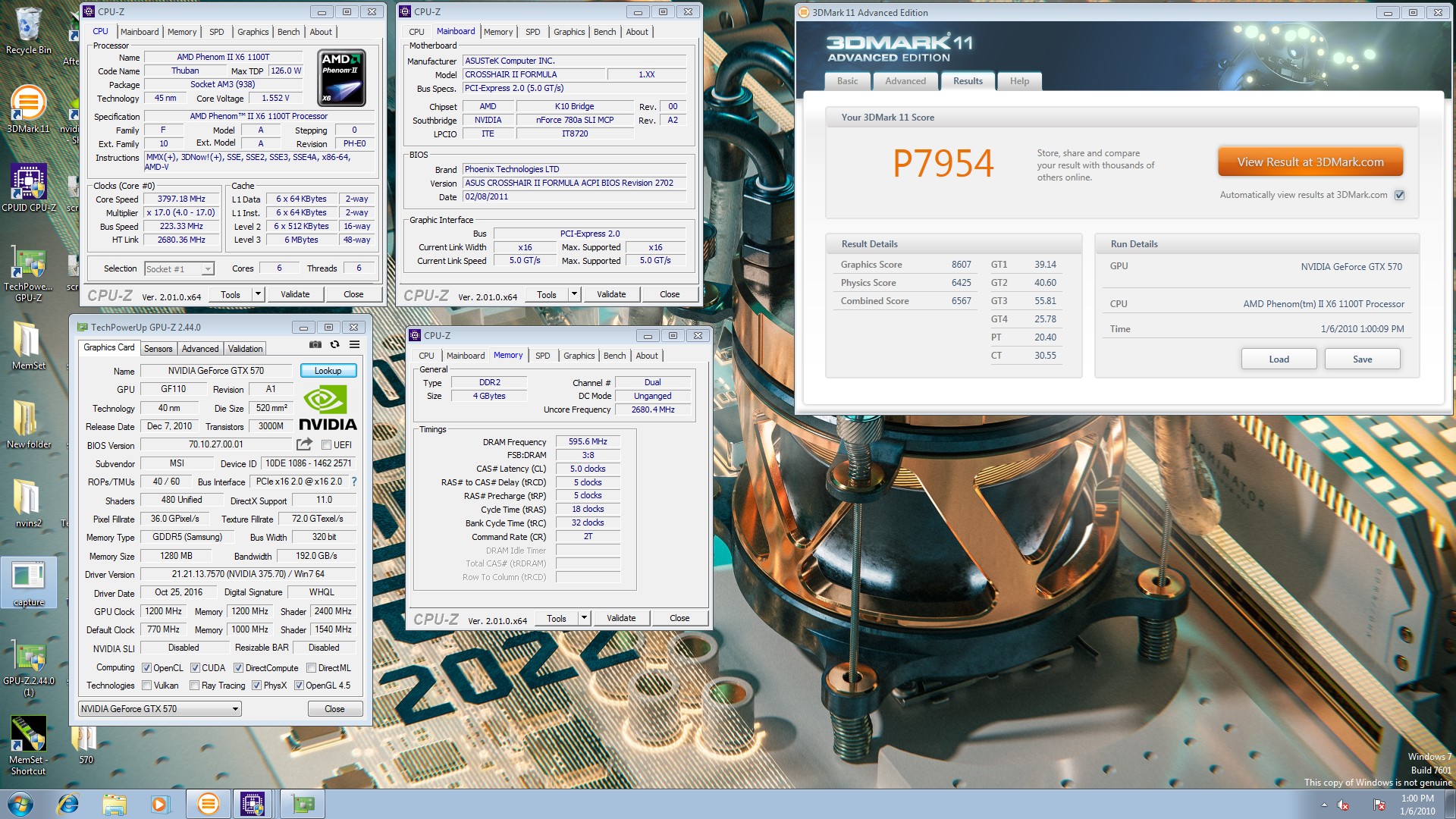
Task: Open Windows Media Player from the taskbar
Action: (x=160, y=804)
